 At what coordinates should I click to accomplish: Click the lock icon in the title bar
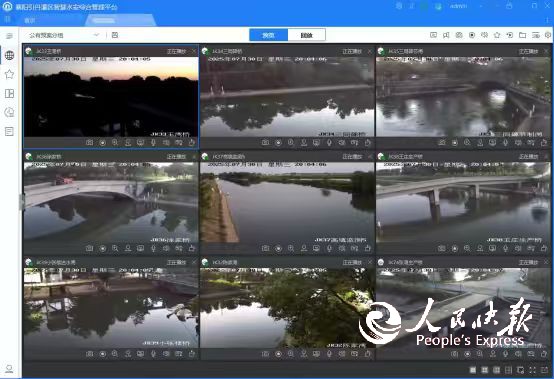pos(509,6)
